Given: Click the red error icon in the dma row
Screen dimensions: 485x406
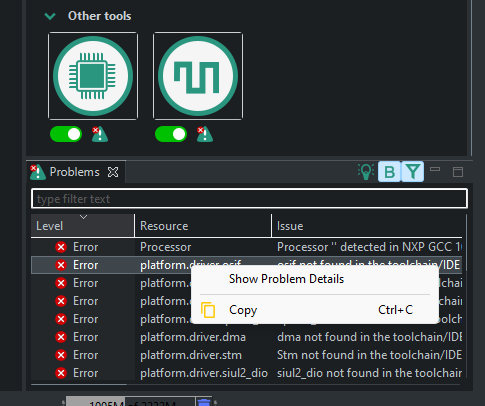Looking at the screenshot, I should 61,337.
